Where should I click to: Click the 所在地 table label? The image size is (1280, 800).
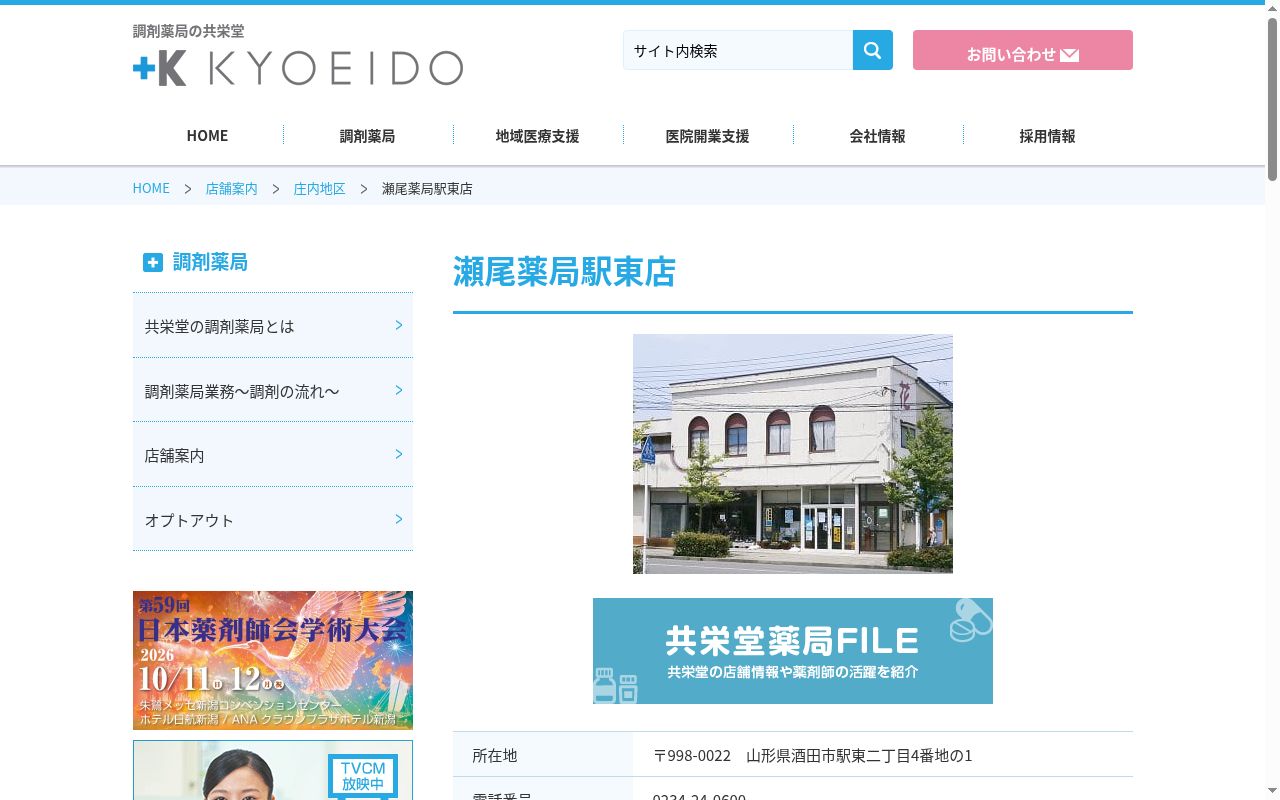point(495,756)
